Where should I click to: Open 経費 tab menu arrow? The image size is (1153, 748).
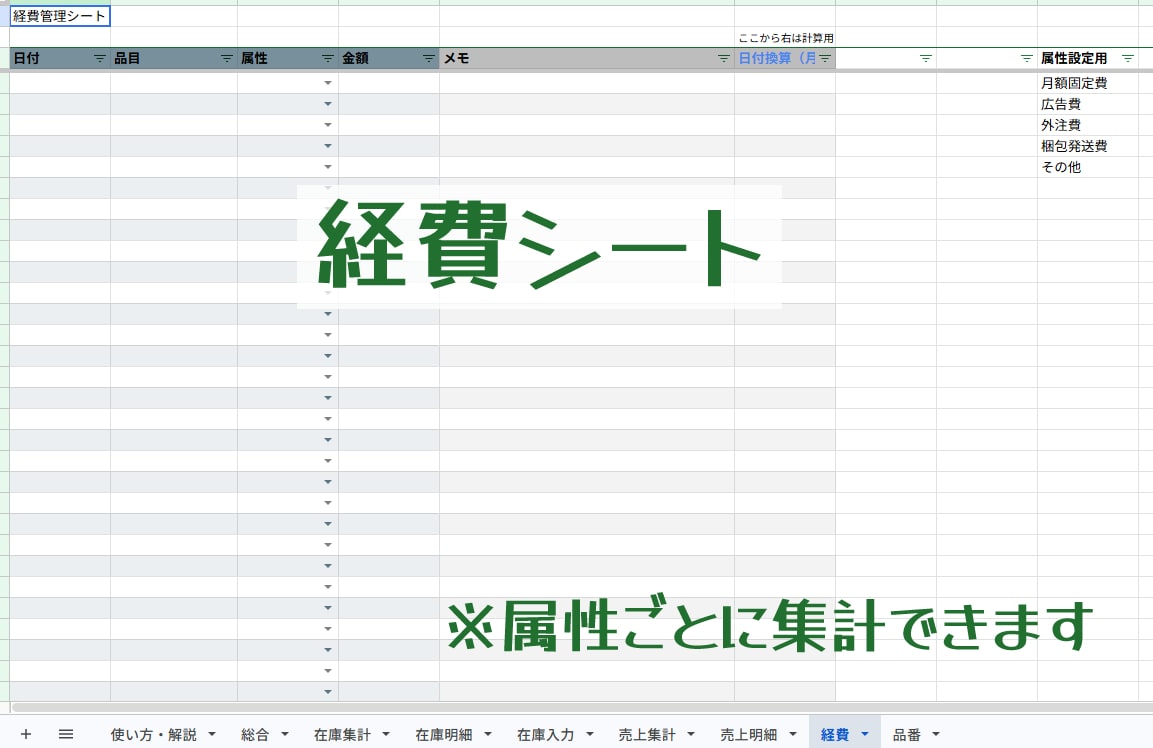(x=865, y=734)
